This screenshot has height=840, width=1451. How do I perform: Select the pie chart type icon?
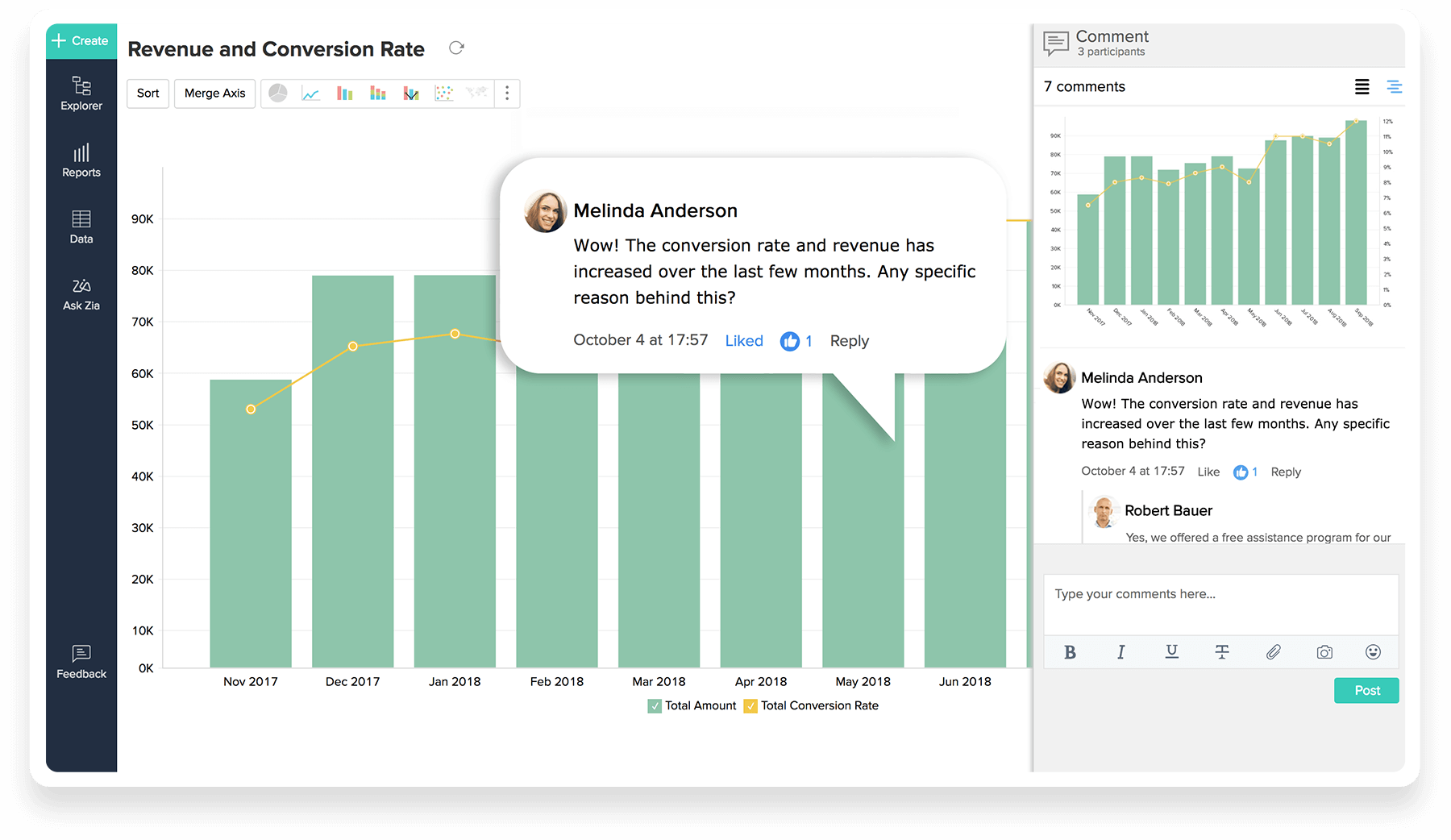tap(277, 94)
